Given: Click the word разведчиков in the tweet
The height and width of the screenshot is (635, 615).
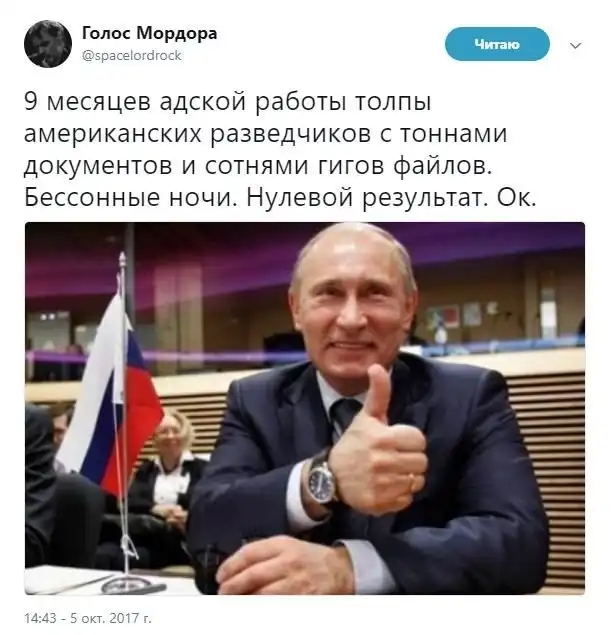Looking at the screenshot, I should 291,134.
